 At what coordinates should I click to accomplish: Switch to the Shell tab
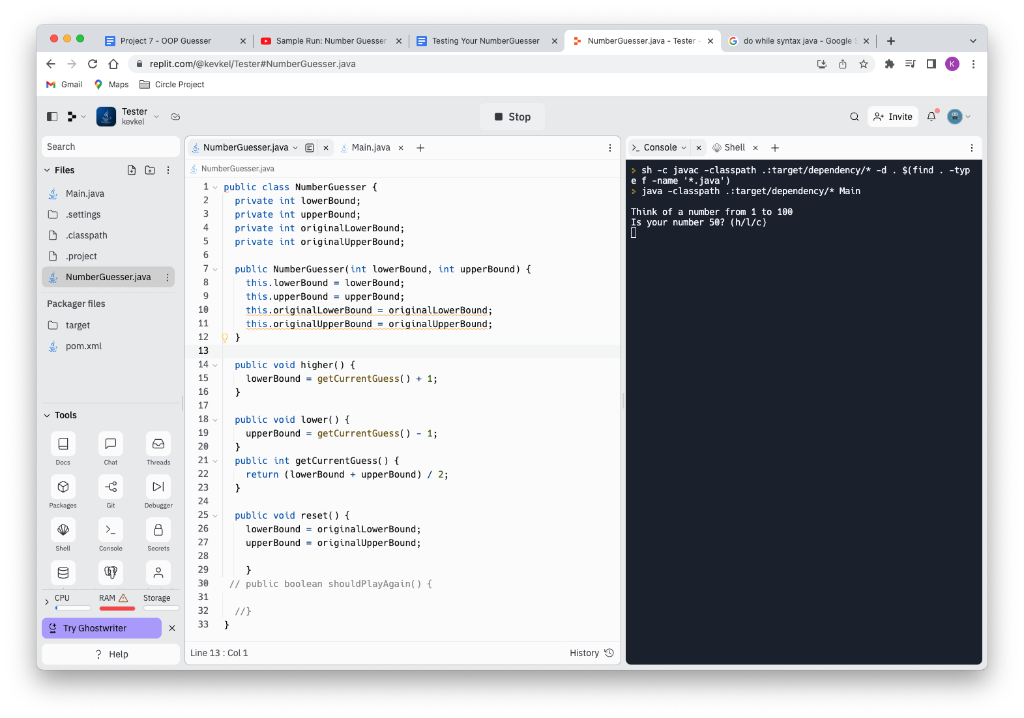[x=729, y=148]
